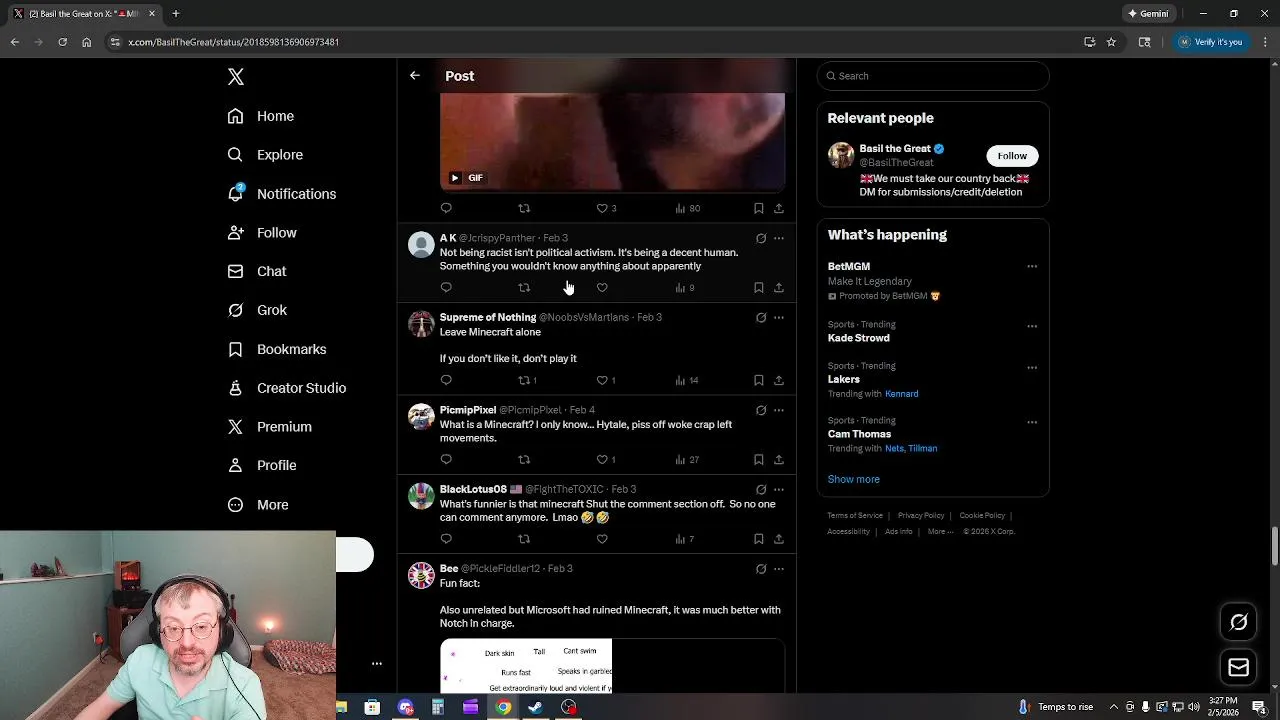The image size is (1280, 720).
Task: Bookmark Supreme of Nothing's comment
Action: tap(759, 380)
